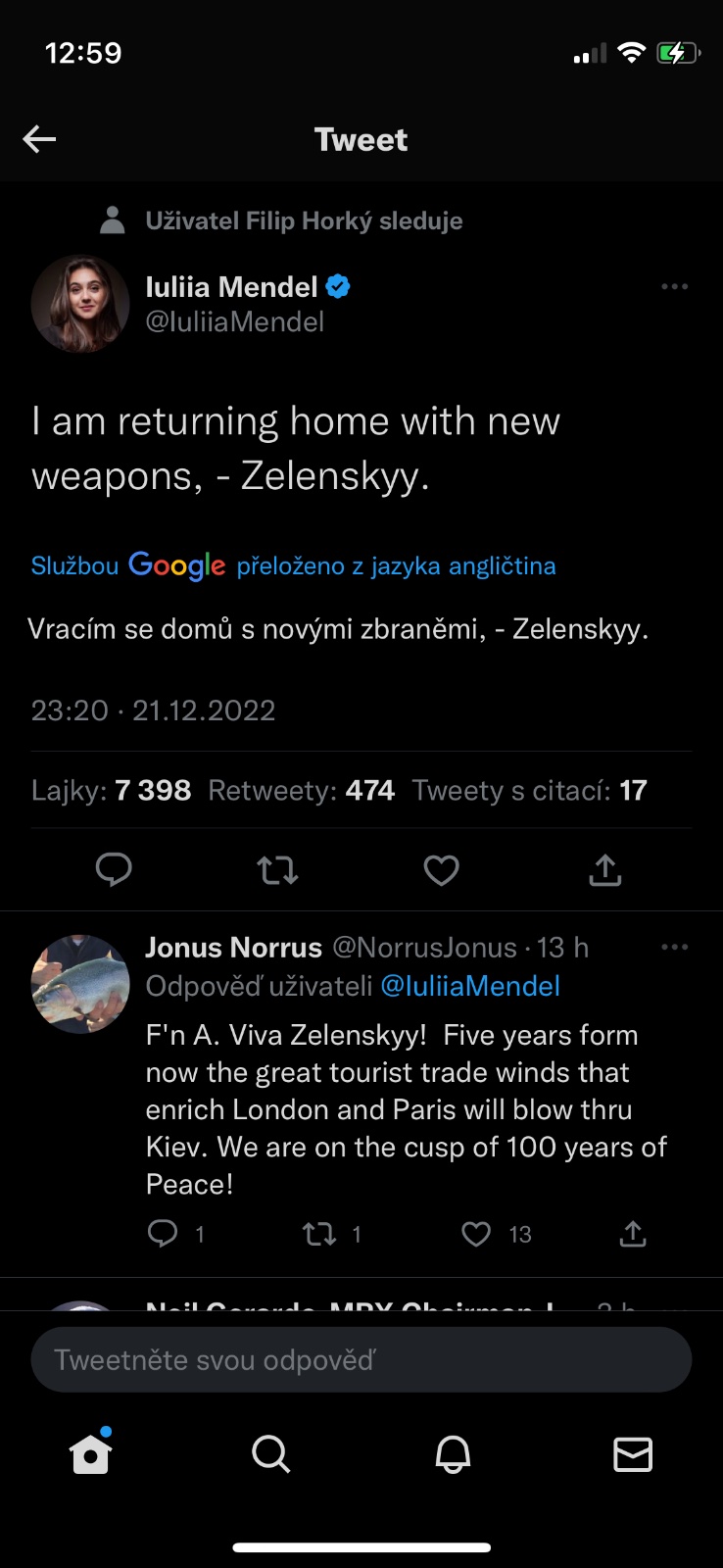
Task: Share the Jonus Norrus reply
Action: click(x=633, y=1234)
